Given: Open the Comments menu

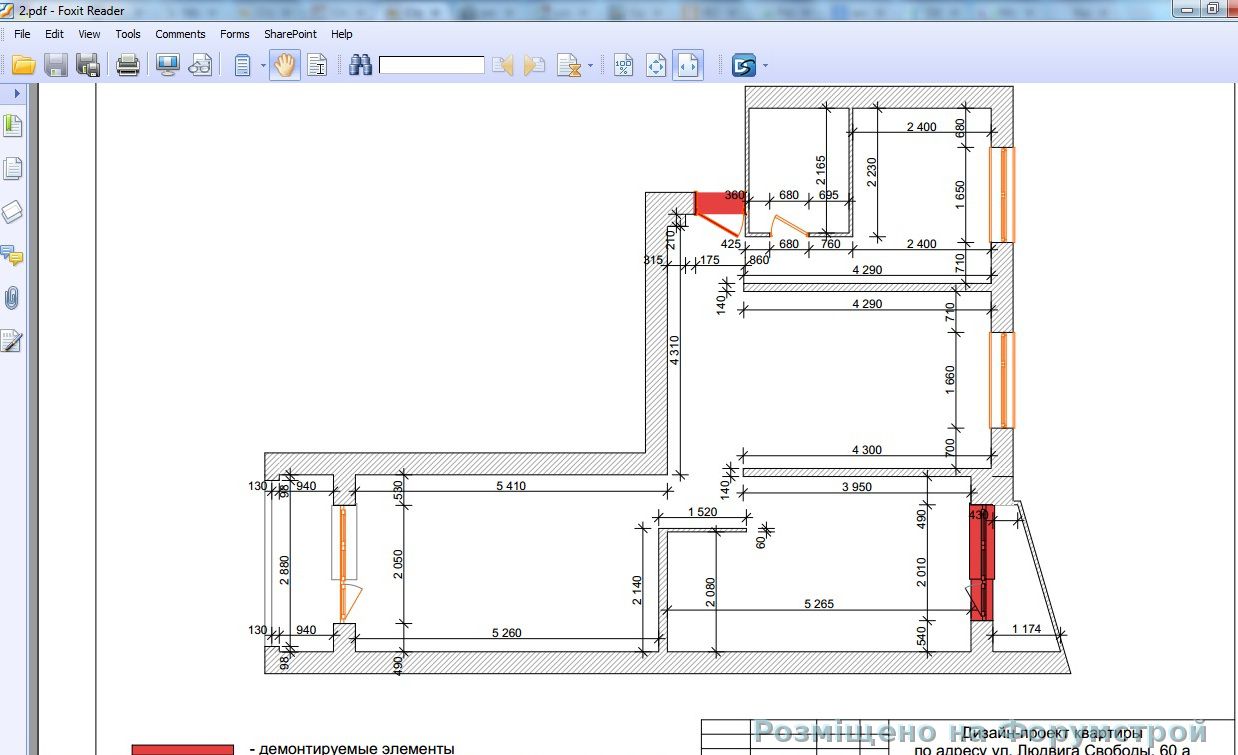Looking at the screenshot, I should (180, 34).
